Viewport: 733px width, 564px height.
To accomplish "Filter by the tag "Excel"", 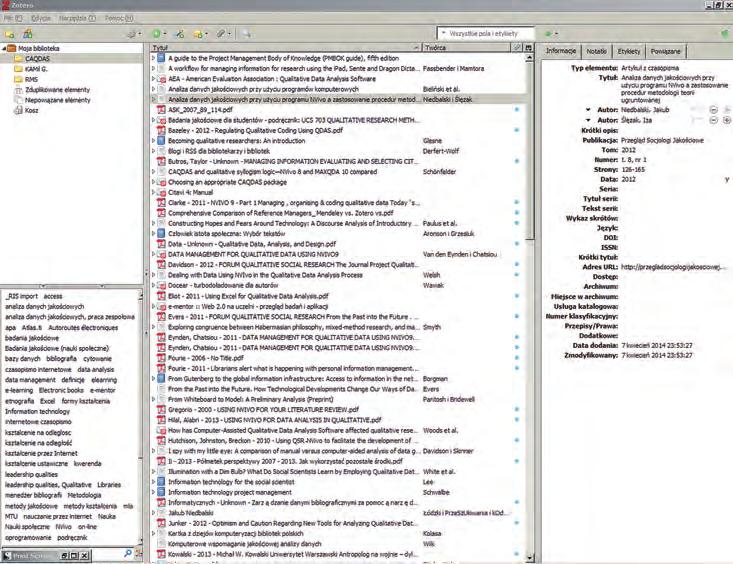I will (x=47, y=401).
